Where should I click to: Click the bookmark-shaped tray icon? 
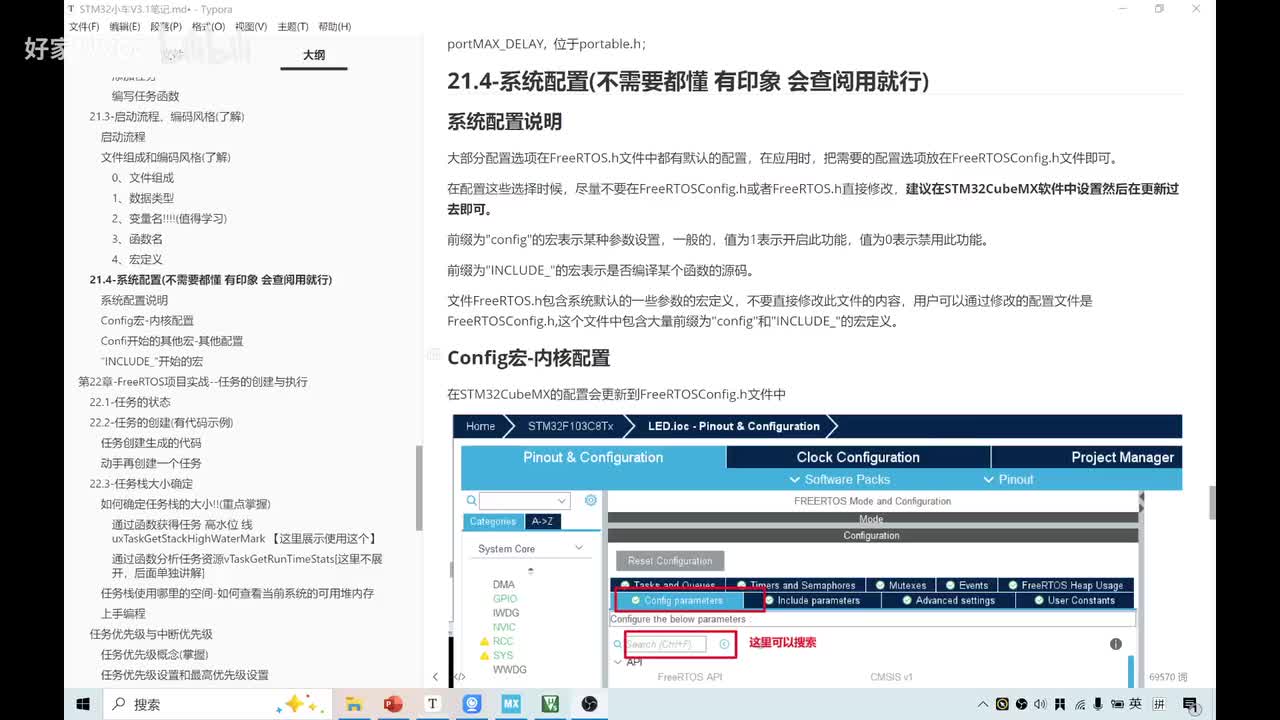[1061, 704]
